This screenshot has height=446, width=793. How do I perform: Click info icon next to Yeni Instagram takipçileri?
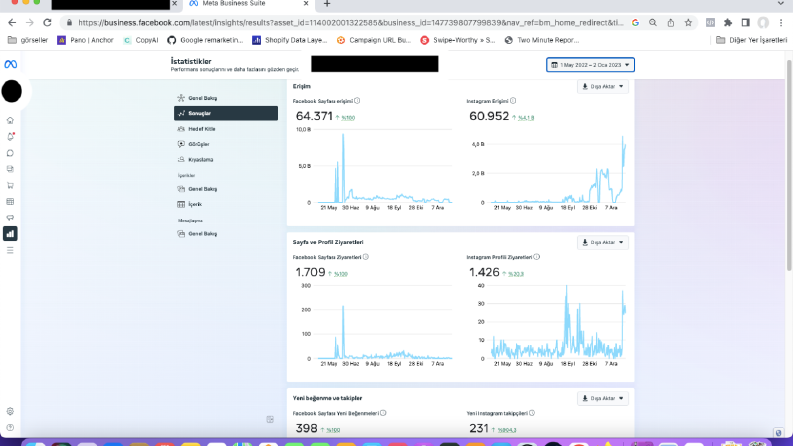point(532,413)
